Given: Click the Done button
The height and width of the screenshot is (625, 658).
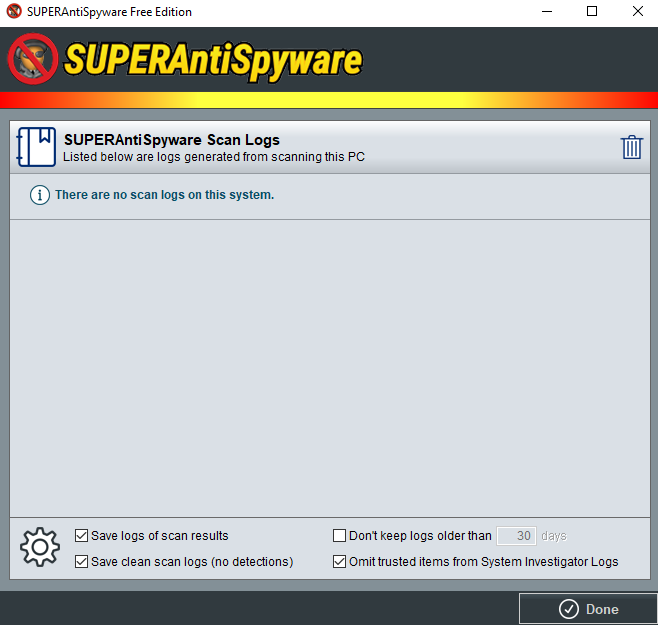Looking at the screenshot, I should click(588, 609).
